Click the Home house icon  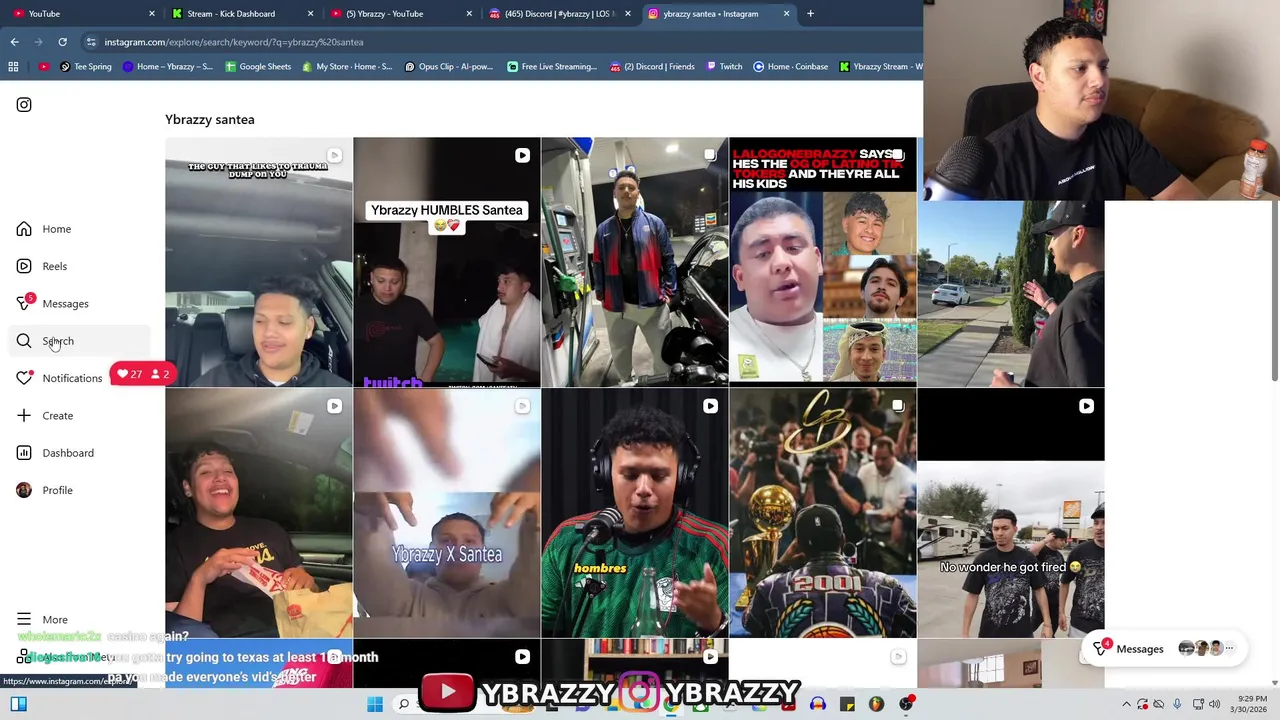click(24, 229)
